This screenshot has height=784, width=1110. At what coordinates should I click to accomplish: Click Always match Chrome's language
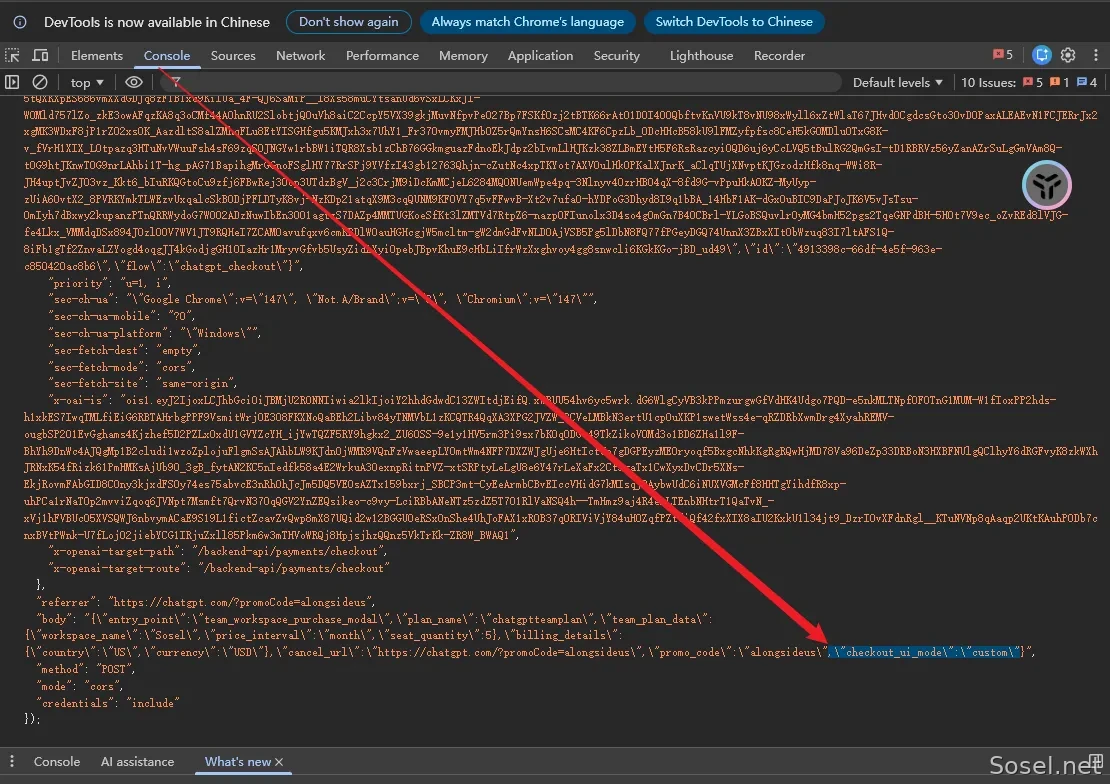pyautogui.click(x=527, y=22)
